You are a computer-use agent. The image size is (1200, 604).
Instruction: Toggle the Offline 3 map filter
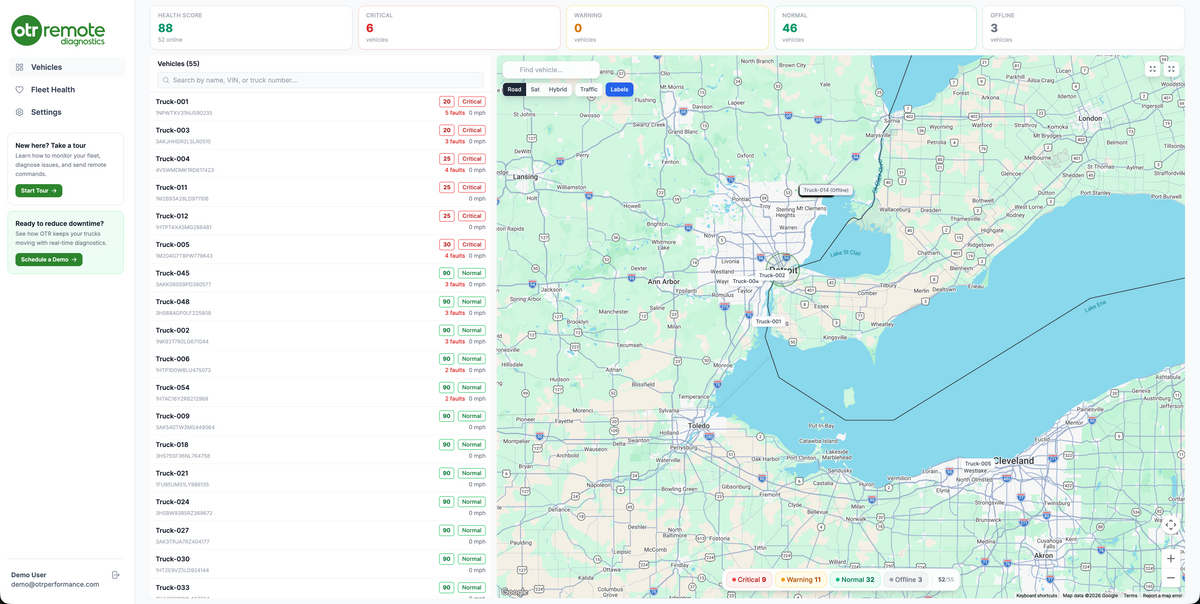click(x=906, y=579)
